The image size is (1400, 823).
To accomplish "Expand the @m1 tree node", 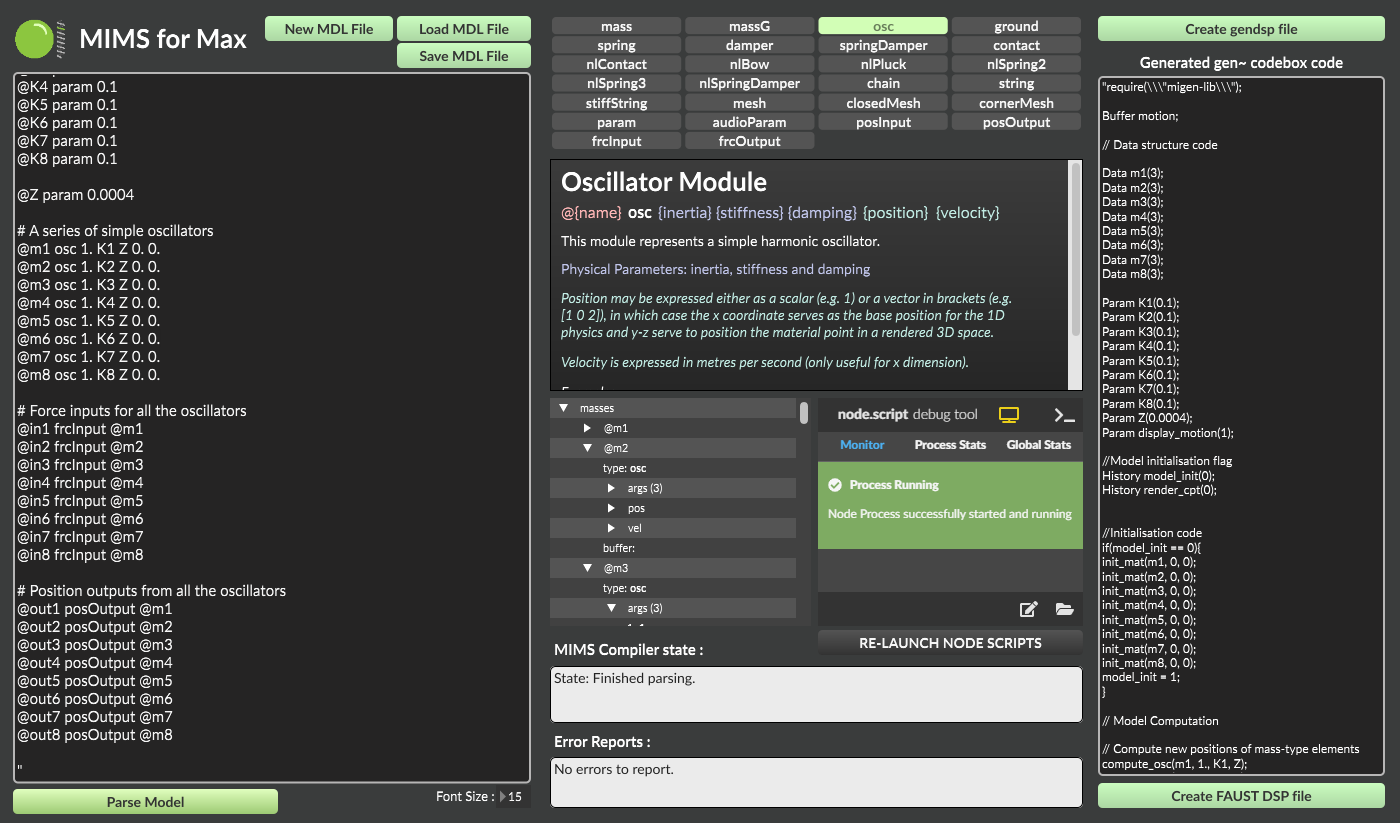I will [588, 428].
